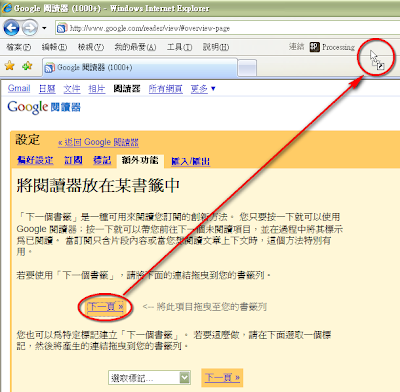Click the Favorites Center star icon

(10, 66)
